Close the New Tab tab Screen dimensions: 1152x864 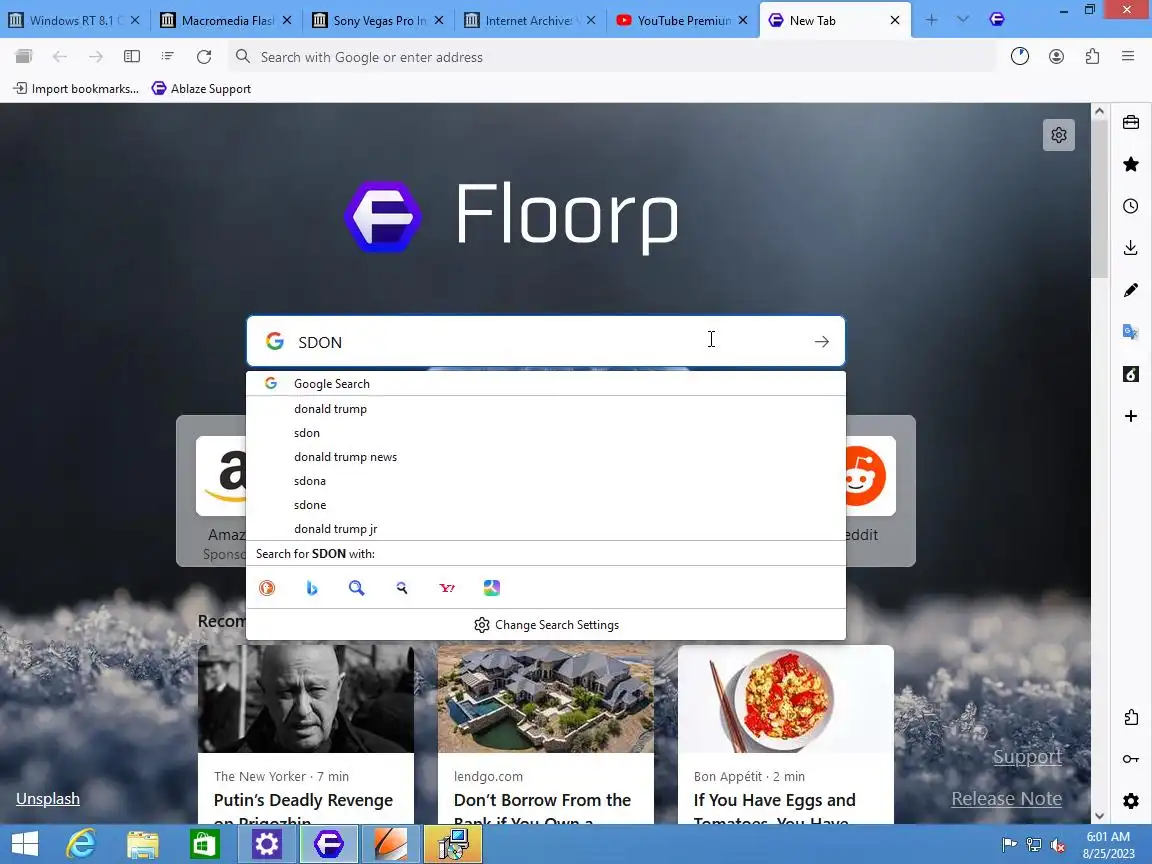895,21
